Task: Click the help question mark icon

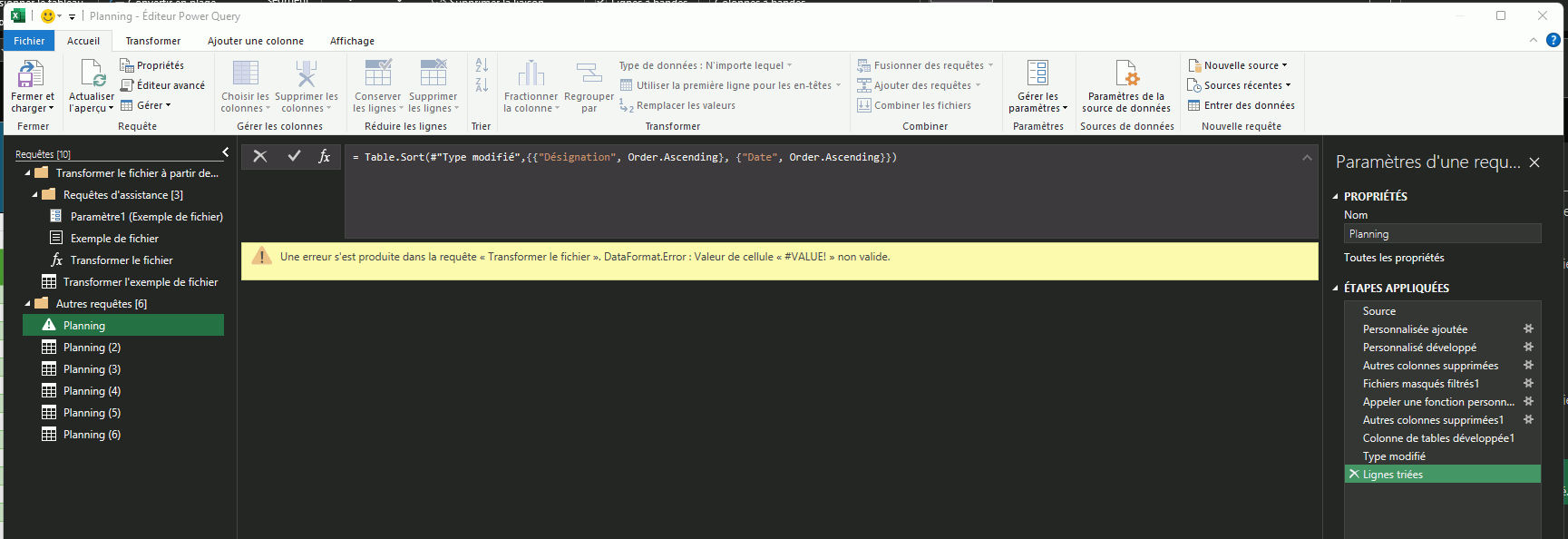Action: [1553, 40]
